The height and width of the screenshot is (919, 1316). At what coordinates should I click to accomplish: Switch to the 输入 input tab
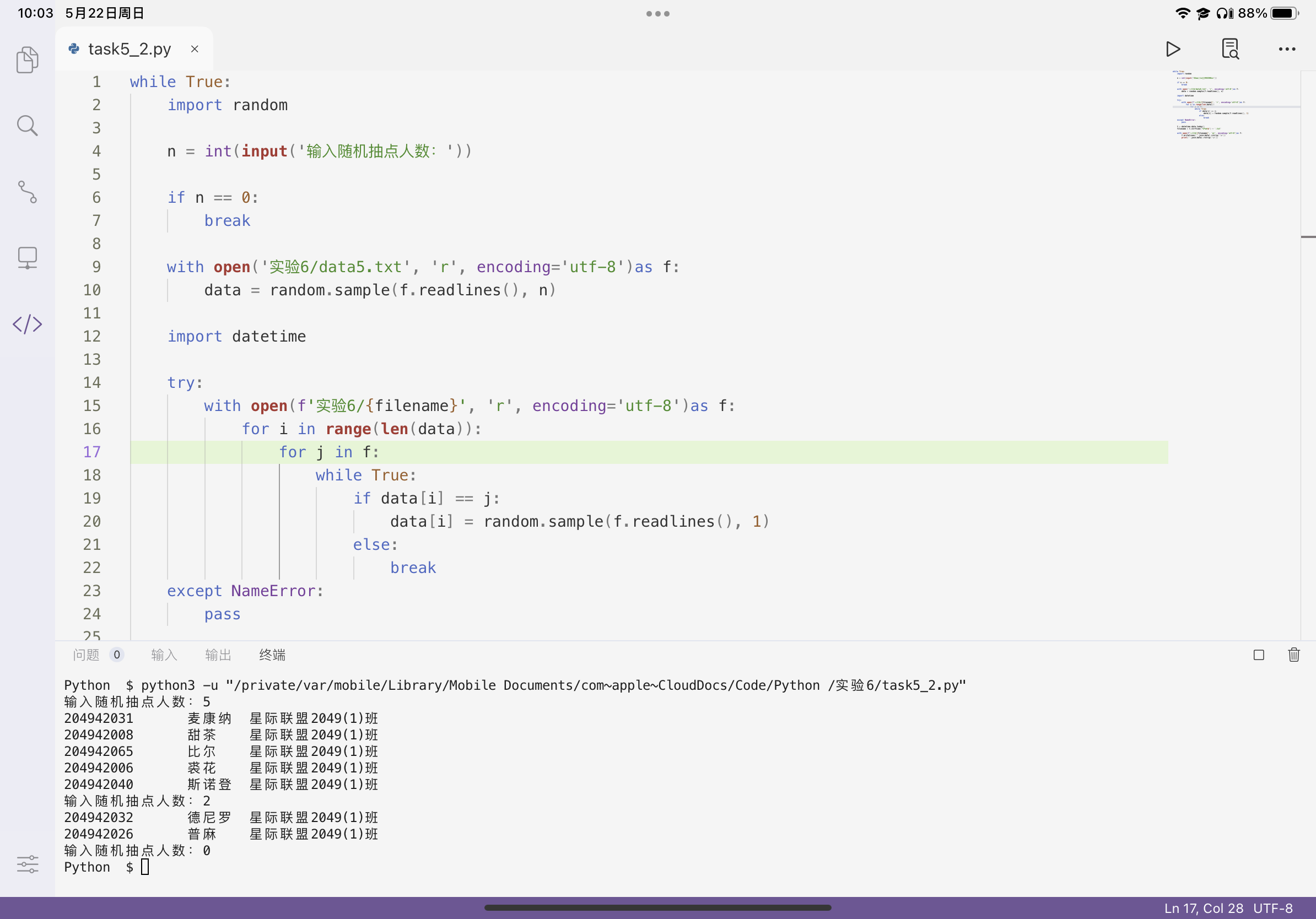(x=164, y=655)
